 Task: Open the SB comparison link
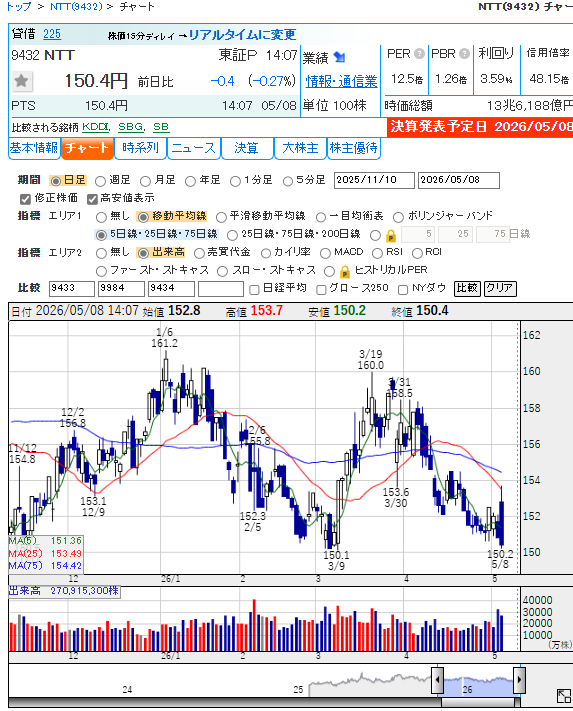click(x=161, y=127)
